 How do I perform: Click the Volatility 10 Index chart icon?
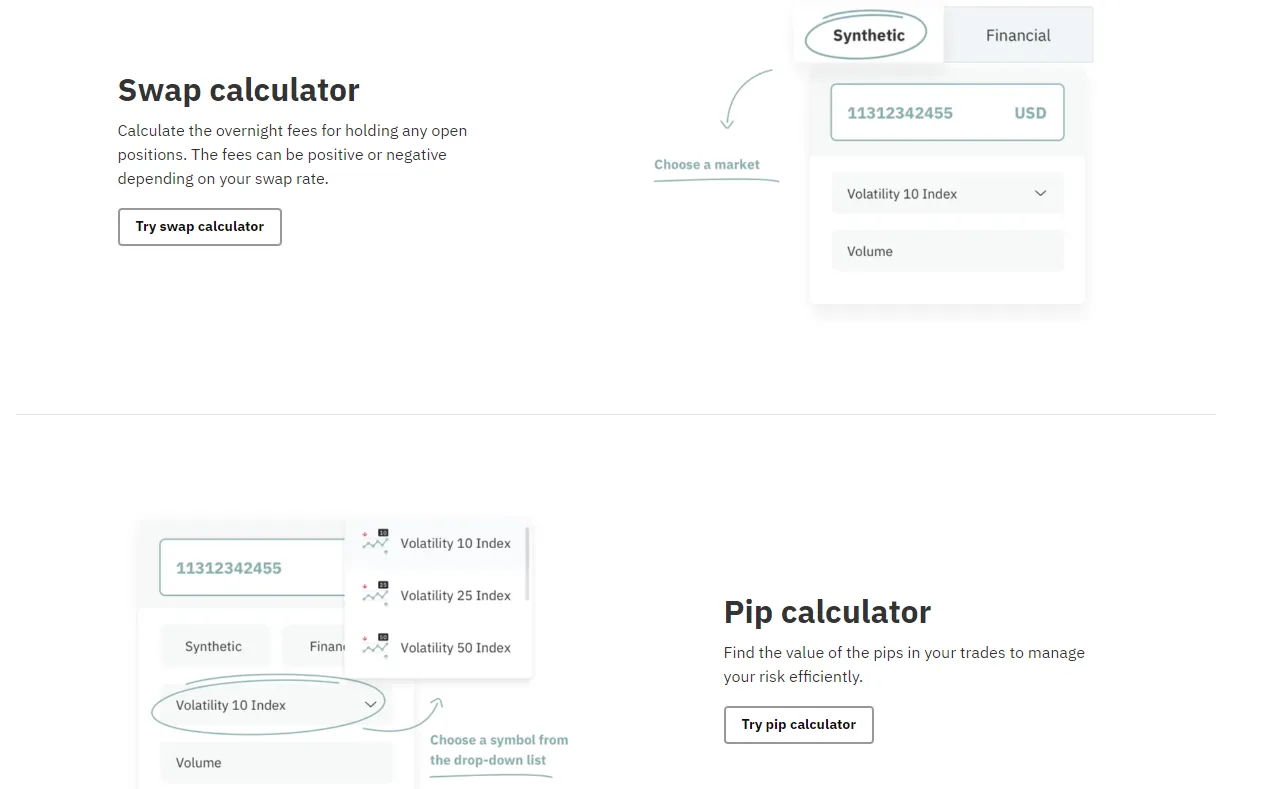click(x=376, y=542)
